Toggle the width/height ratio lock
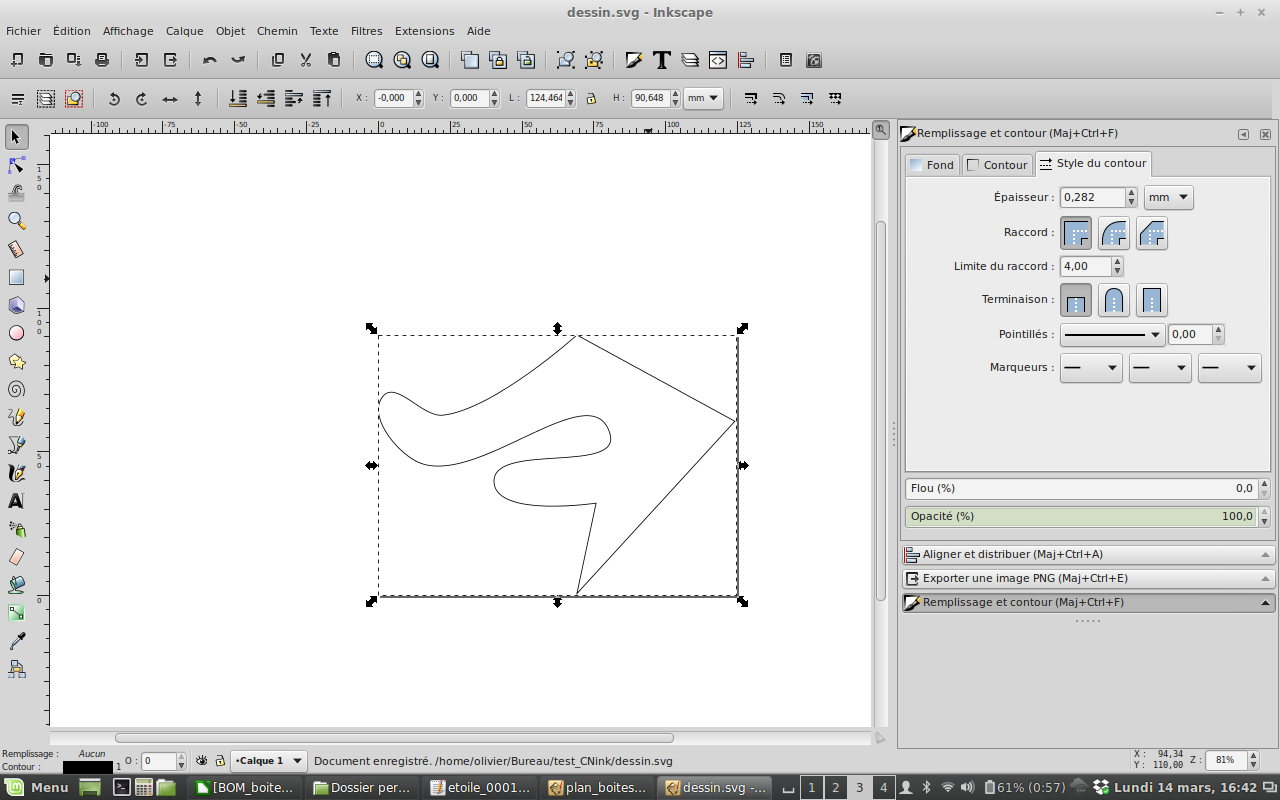Screen dimensions: 1280x800 click(x=591, y=98)
